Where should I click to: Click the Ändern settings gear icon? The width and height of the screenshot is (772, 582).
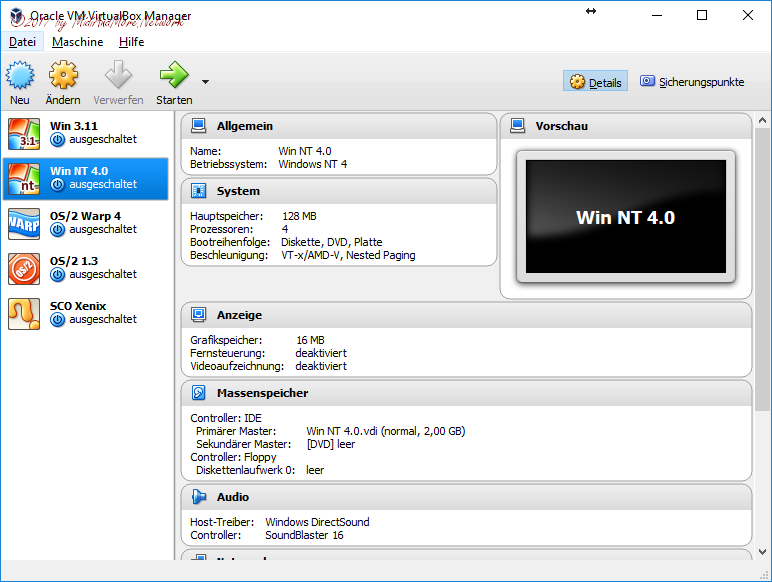(63, 76)
